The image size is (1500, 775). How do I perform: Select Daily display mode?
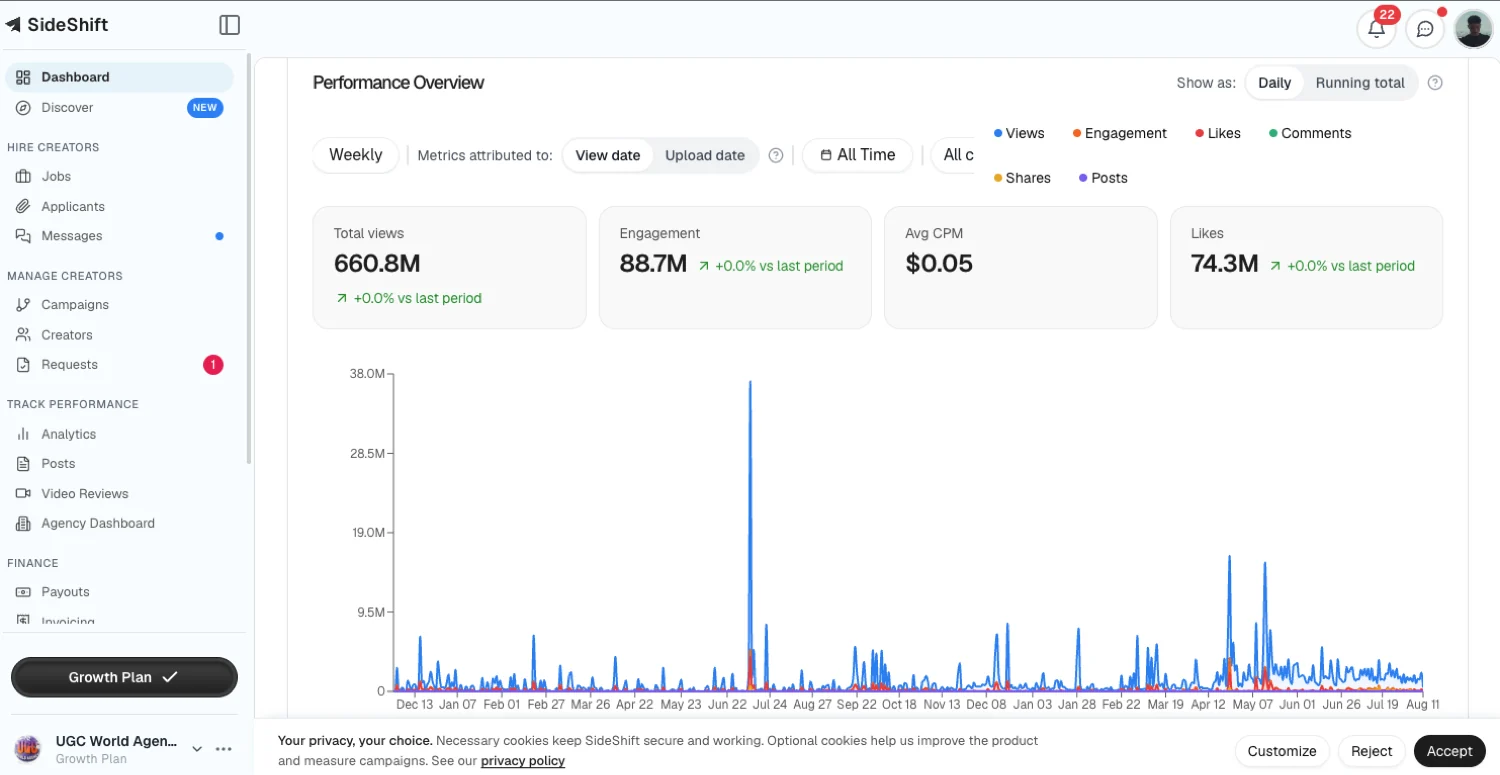(1274, 83)
